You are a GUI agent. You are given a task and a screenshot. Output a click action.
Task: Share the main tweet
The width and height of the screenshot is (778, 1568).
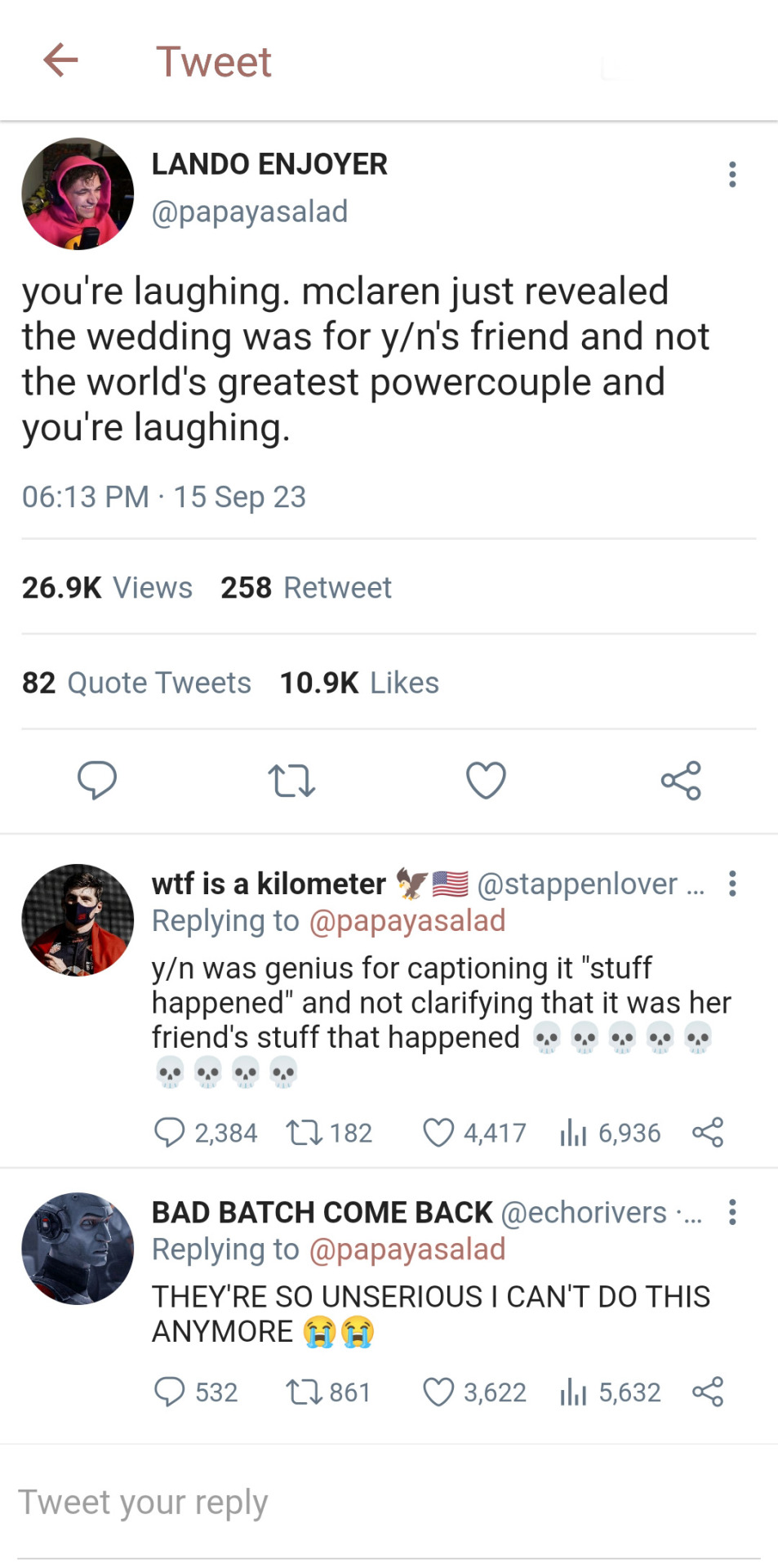(x=681, y=780)
